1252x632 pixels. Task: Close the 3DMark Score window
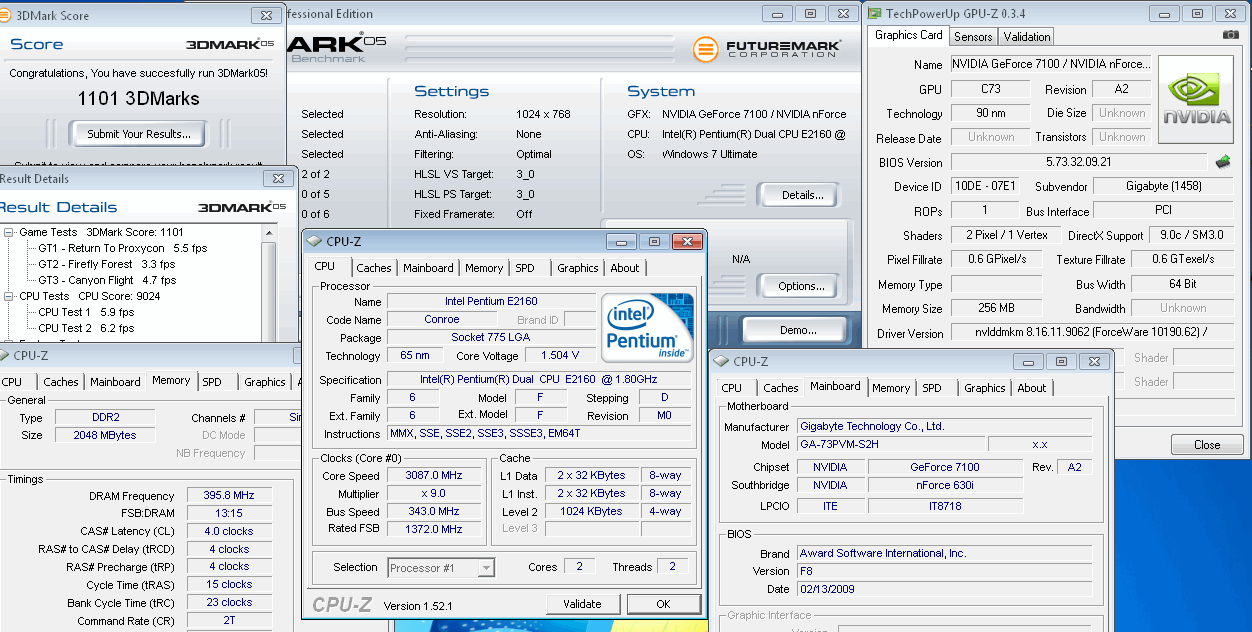[265, 15]
